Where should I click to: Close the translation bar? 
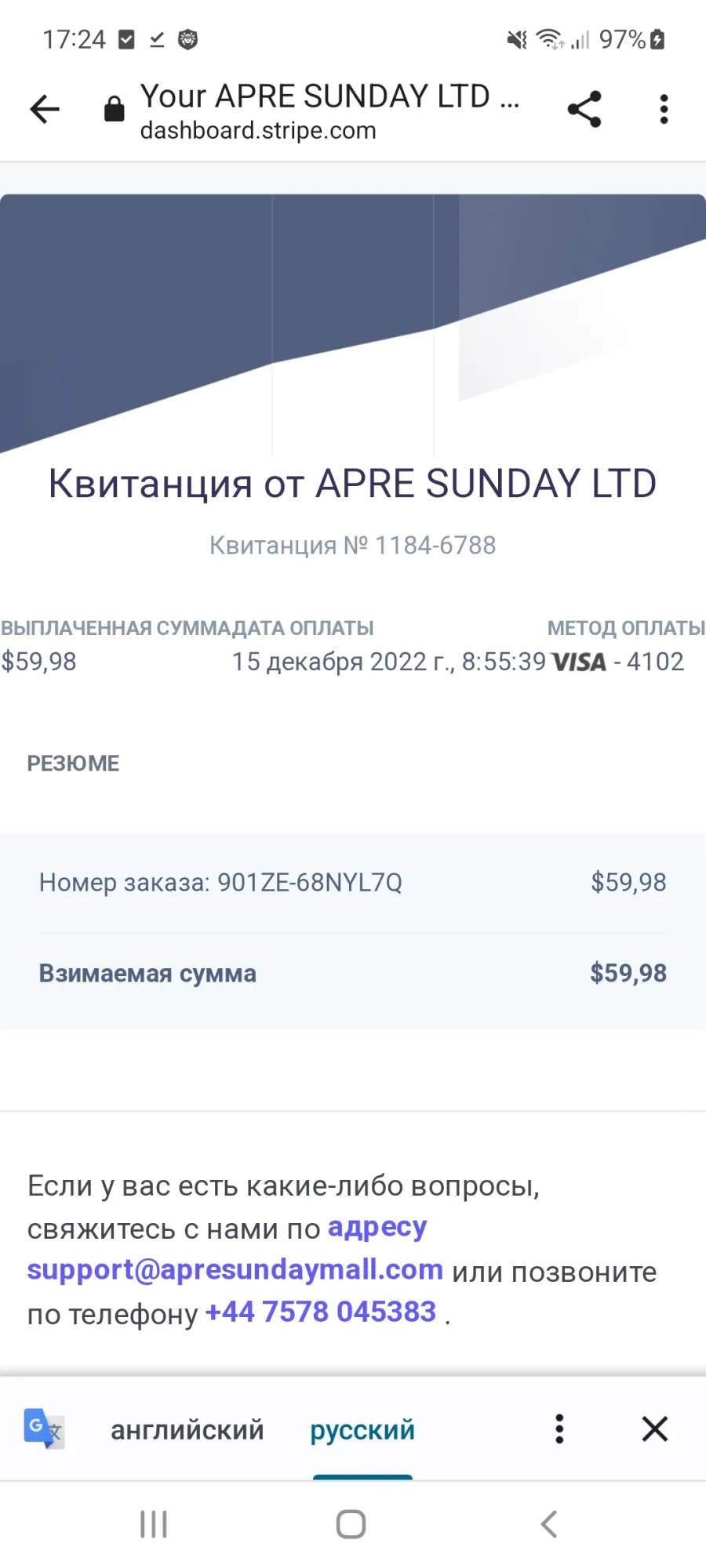[655, 1428]
